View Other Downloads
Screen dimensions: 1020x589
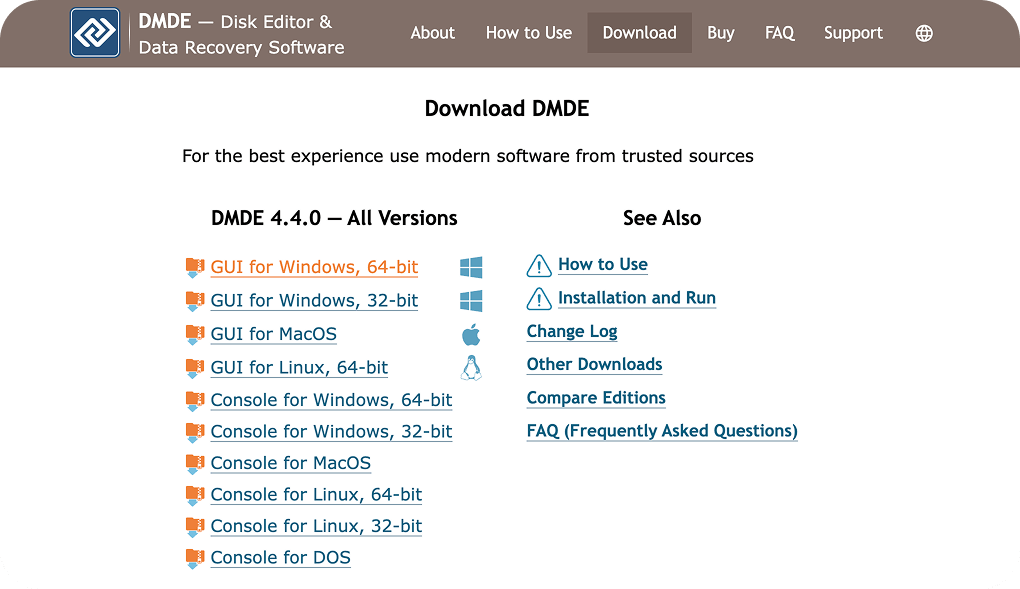click(x=594, y=364)
